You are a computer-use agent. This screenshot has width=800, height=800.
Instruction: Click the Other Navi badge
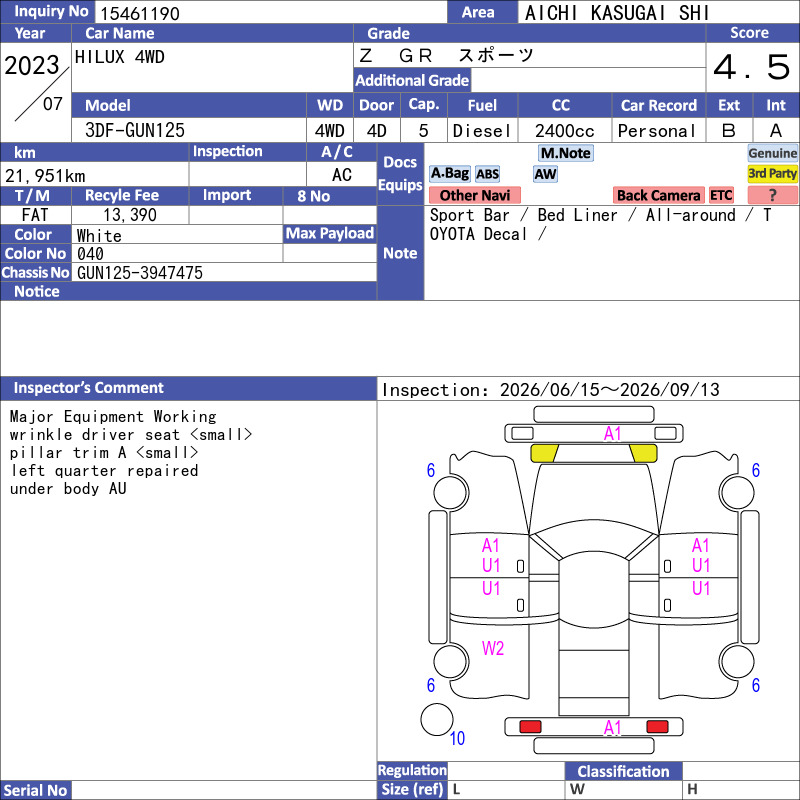click(474, 195)
